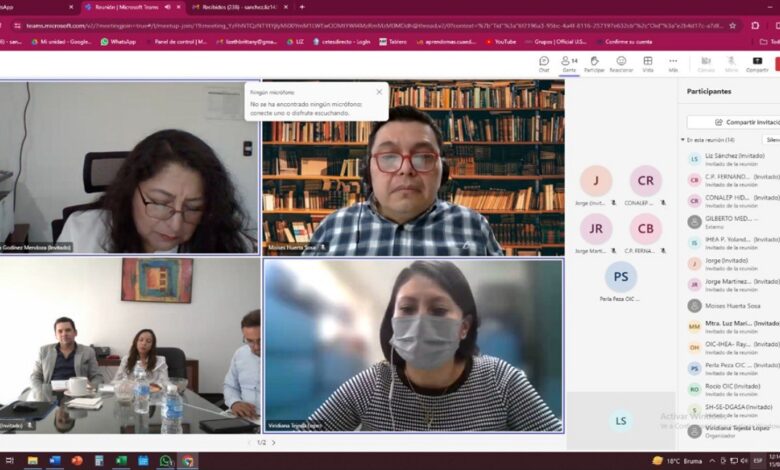Open Tablero bookmark
This screenshot has height=470, width=780.
[x=393, y=42]
